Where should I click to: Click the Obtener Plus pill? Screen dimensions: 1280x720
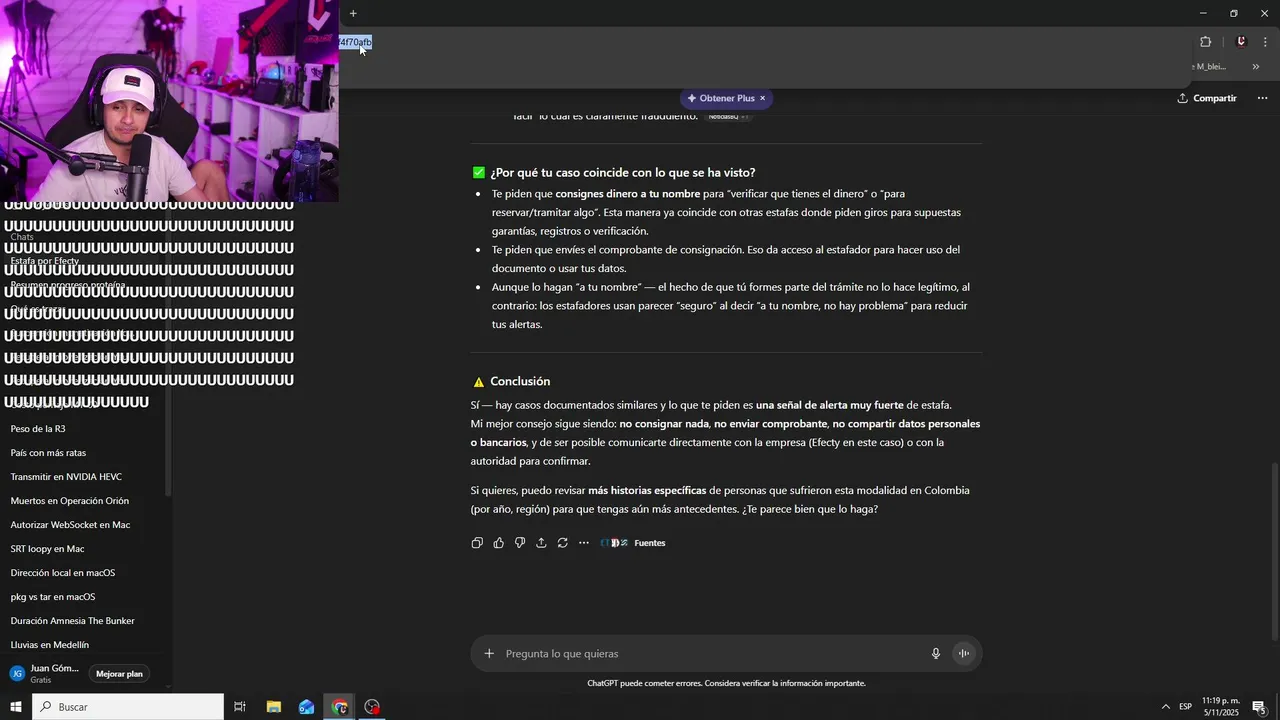[x=721, y=98]
